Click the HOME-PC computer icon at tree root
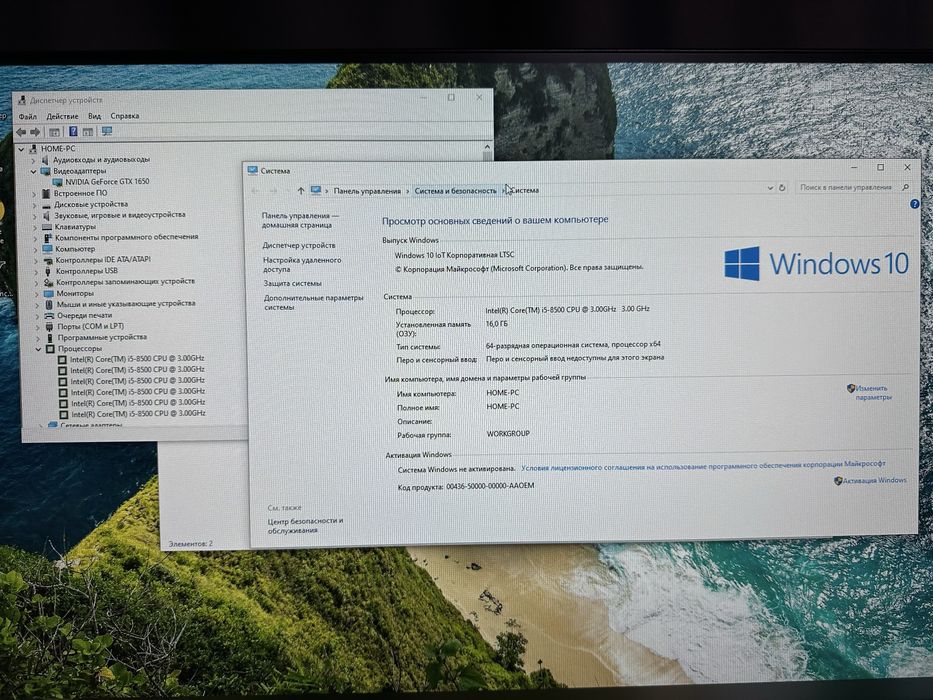Screen dimensions: 933x700 pos(33,149)
